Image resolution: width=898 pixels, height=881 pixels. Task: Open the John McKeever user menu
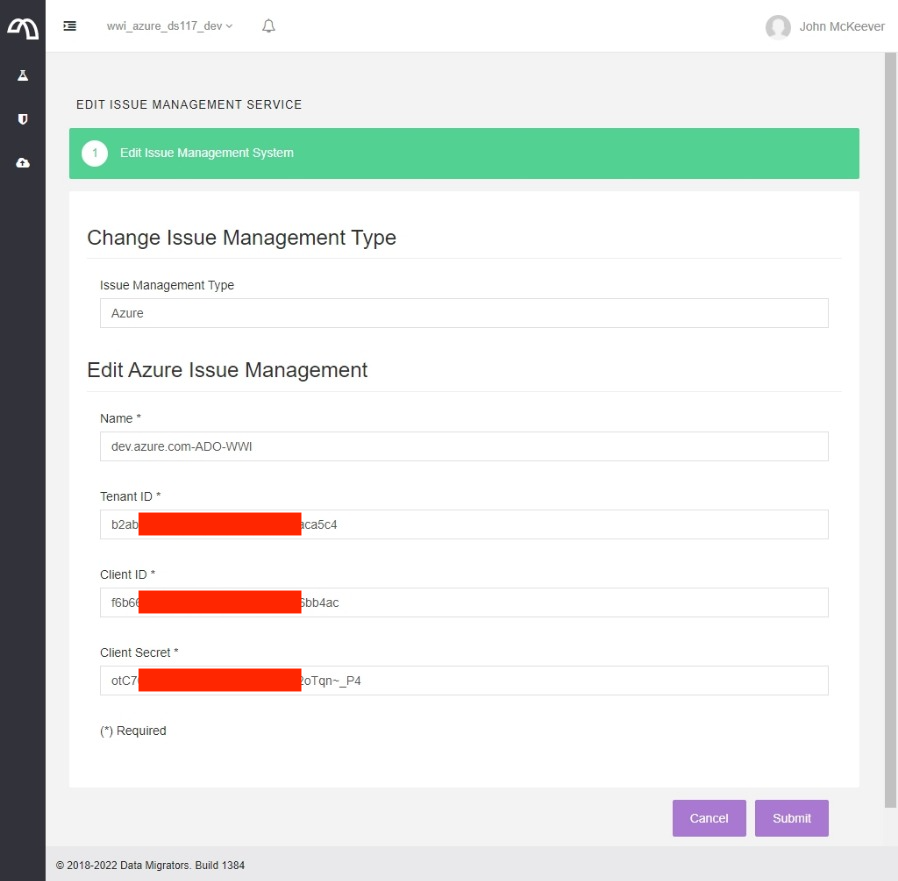click(x=841, y=27)
